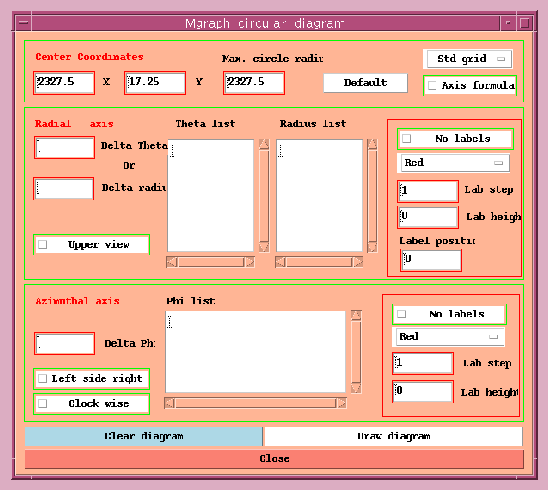Image resolution: width=548 pixels, height=490 pixels.
Task: Click the Theta list vertical scrollbar track
Action: (x=264, y=196)
